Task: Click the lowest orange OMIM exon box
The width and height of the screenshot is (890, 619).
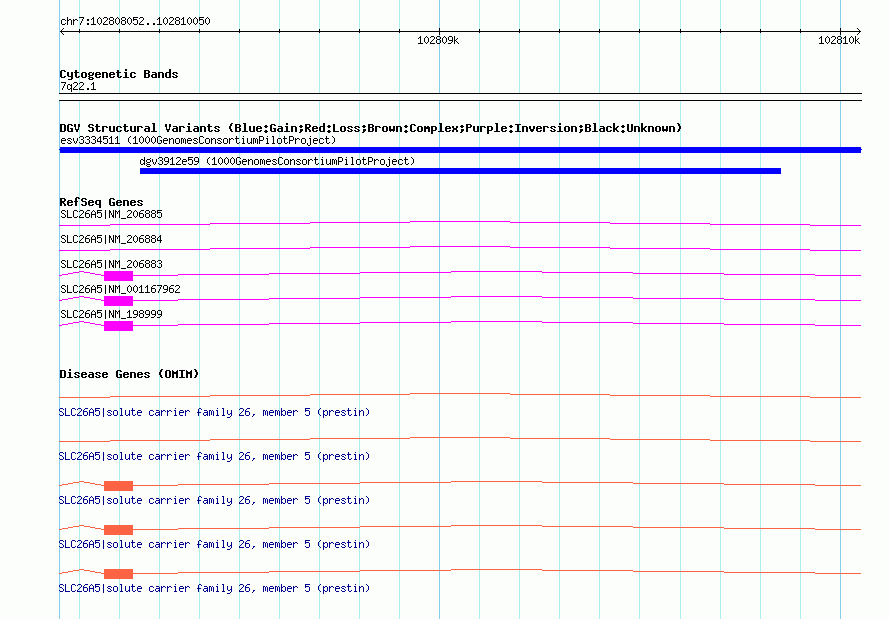Action: [x=119, y=574]
